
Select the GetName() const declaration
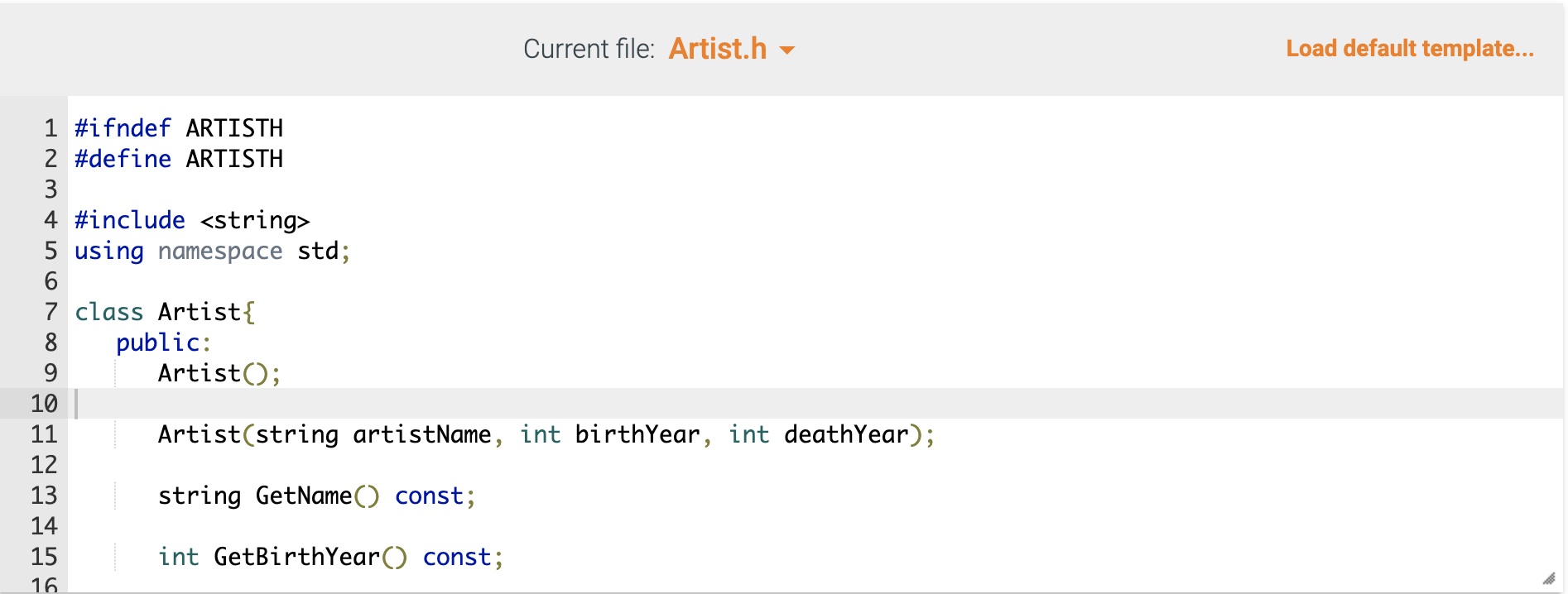(x=316, y=495)
